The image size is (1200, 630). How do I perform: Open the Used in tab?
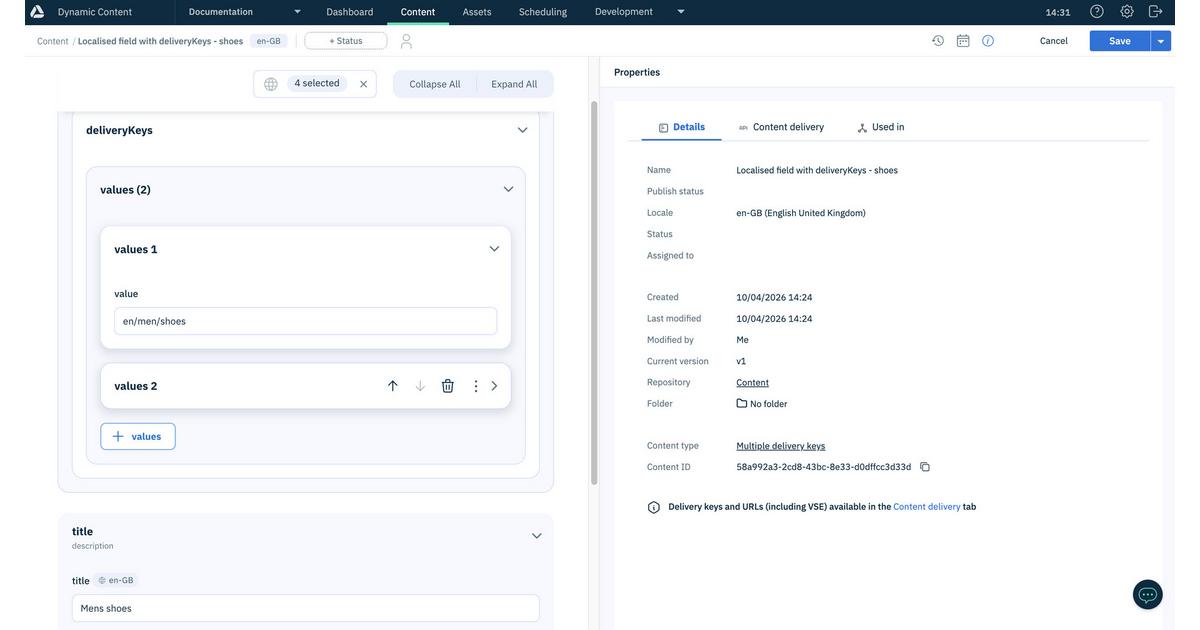(881, 127)
